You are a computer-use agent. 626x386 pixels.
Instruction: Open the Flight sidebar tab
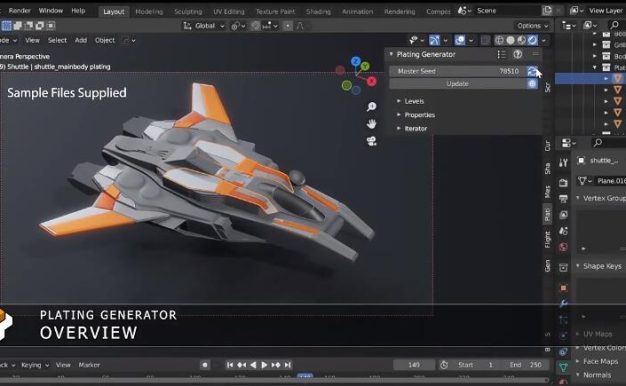tap(547, 240)
